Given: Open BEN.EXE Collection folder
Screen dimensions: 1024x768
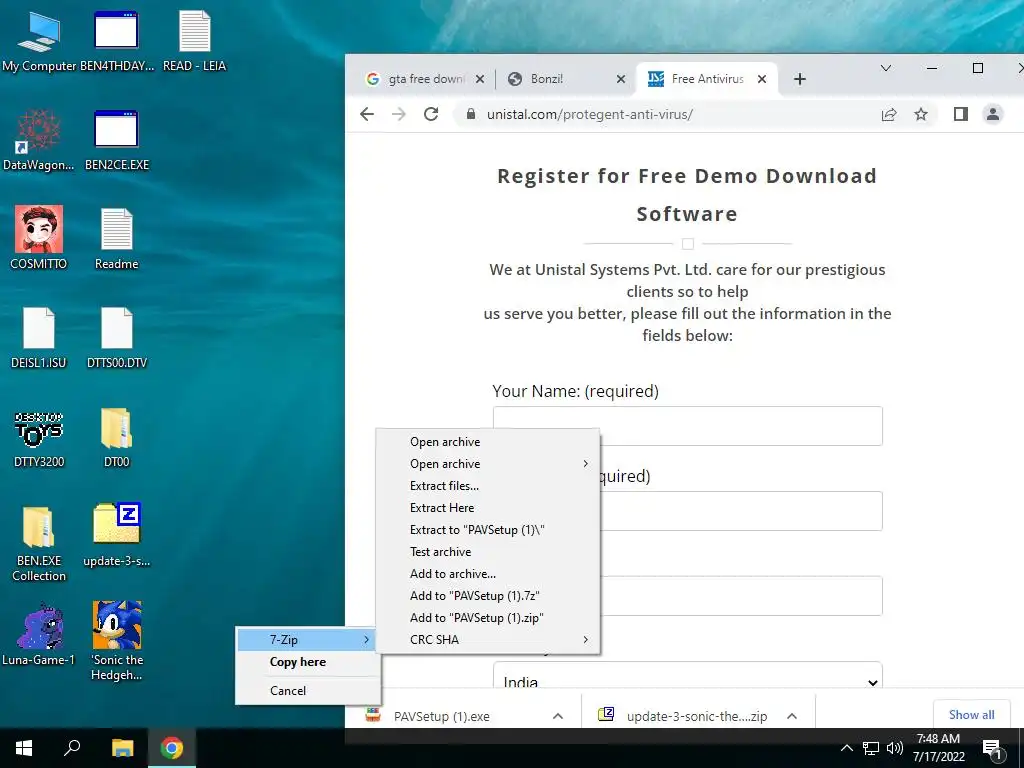Looking at the screenshot, I should coord(39,543).
